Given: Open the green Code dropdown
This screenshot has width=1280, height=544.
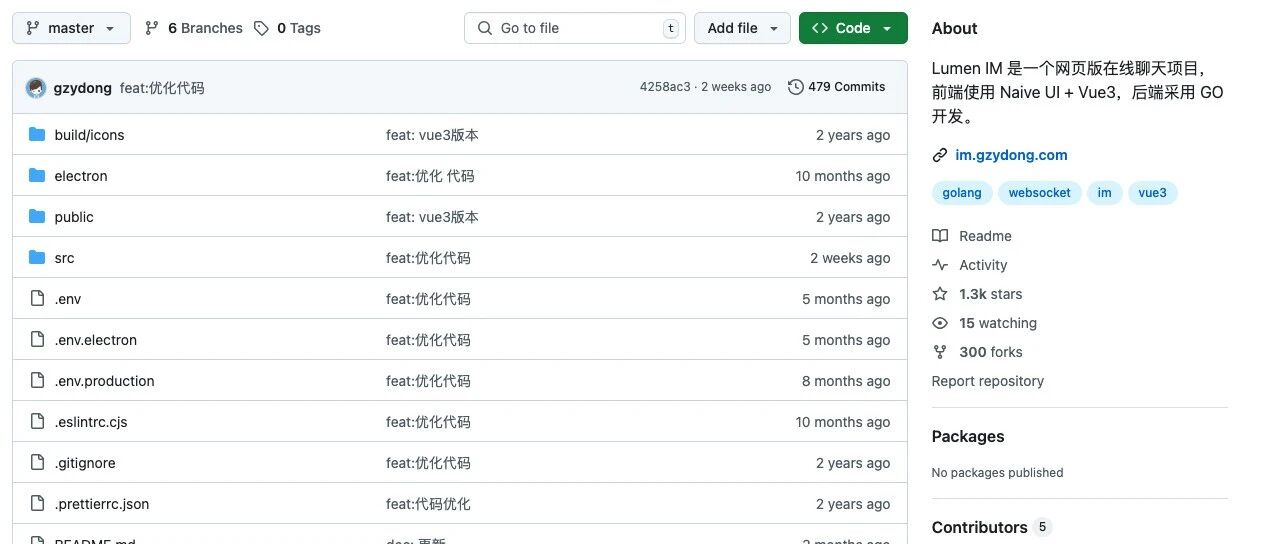Looking at the screenshot, I should [x=853, y=28].
